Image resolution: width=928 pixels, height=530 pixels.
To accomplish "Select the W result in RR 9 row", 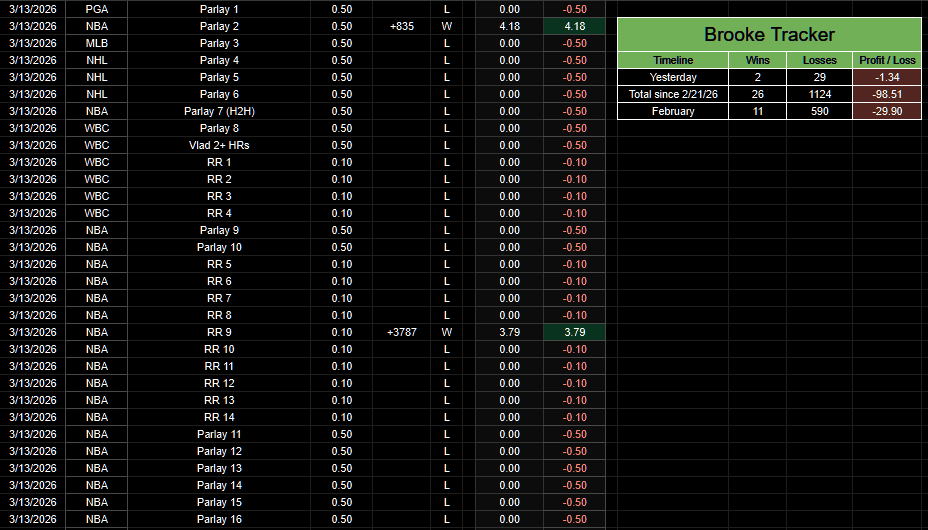I will click(447, 332).
